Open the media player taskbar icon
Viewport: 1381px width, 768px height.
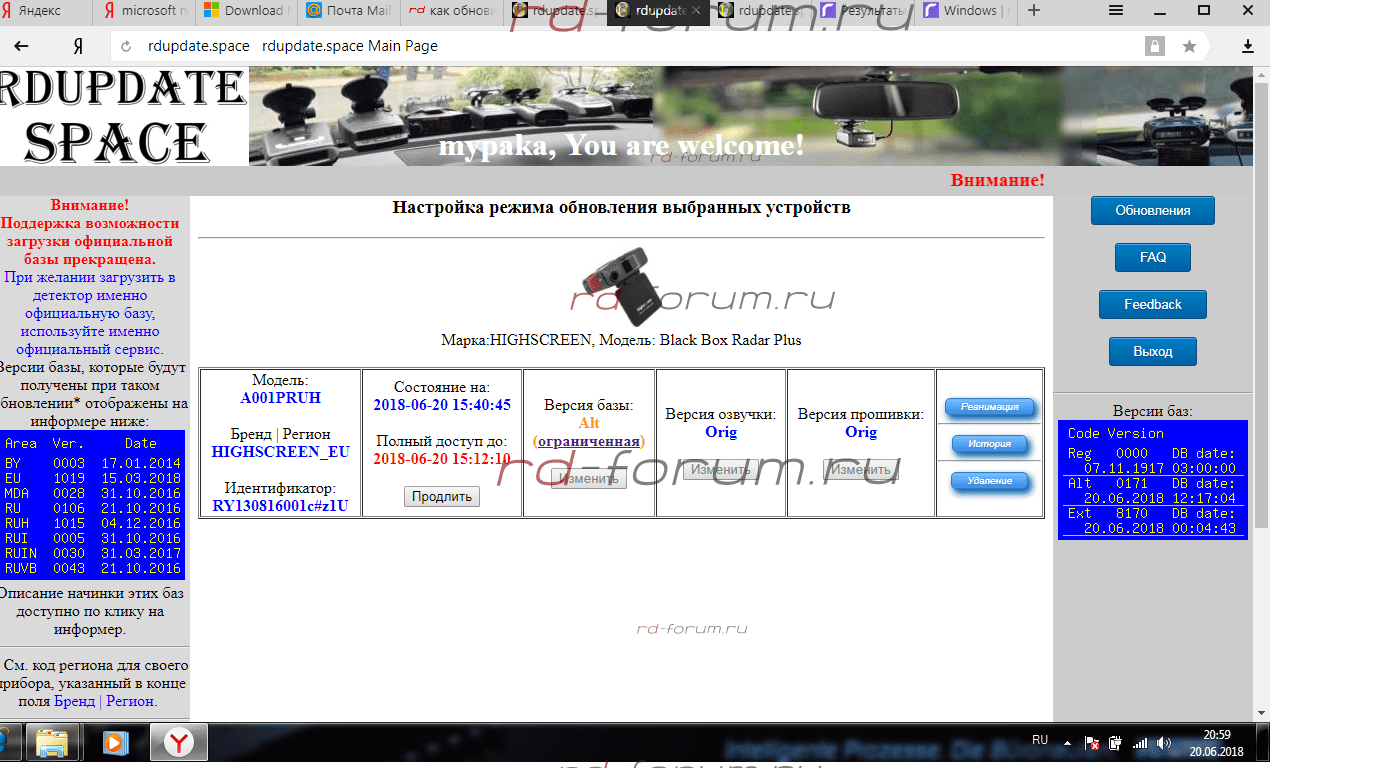(x=116, y=743)
